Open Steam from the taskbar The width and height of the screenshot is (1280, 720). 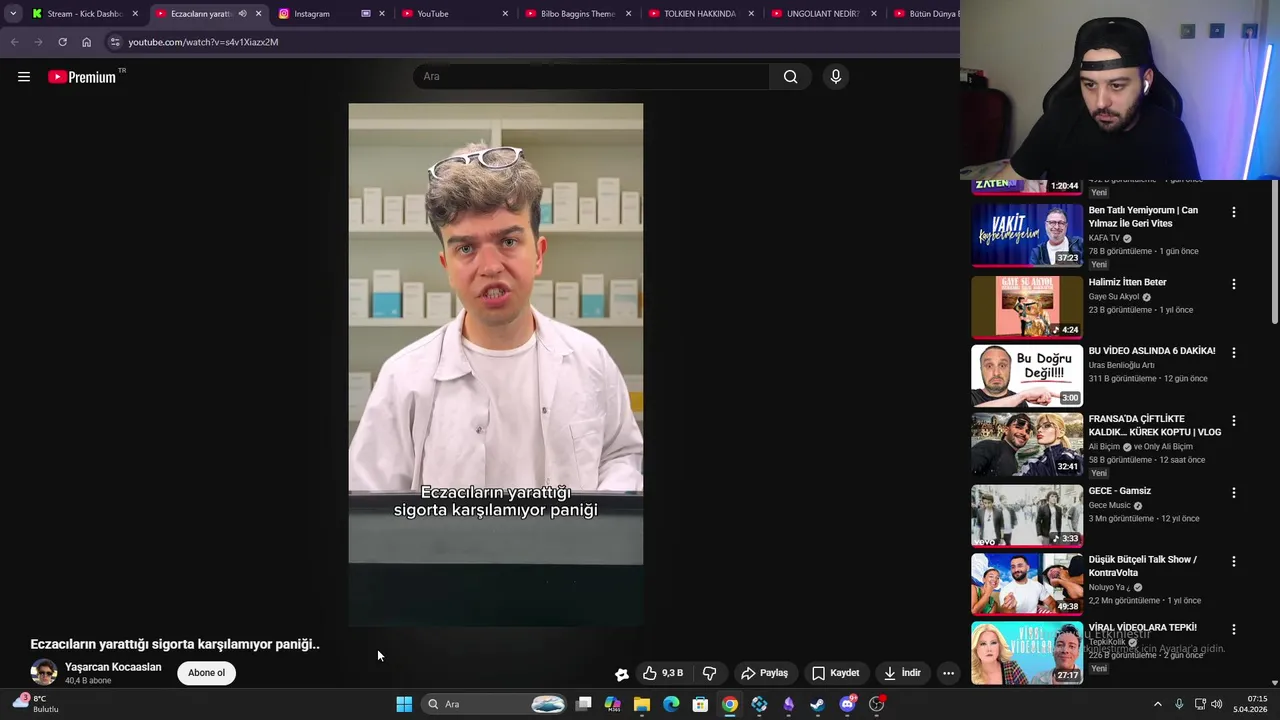pos(818,704)
